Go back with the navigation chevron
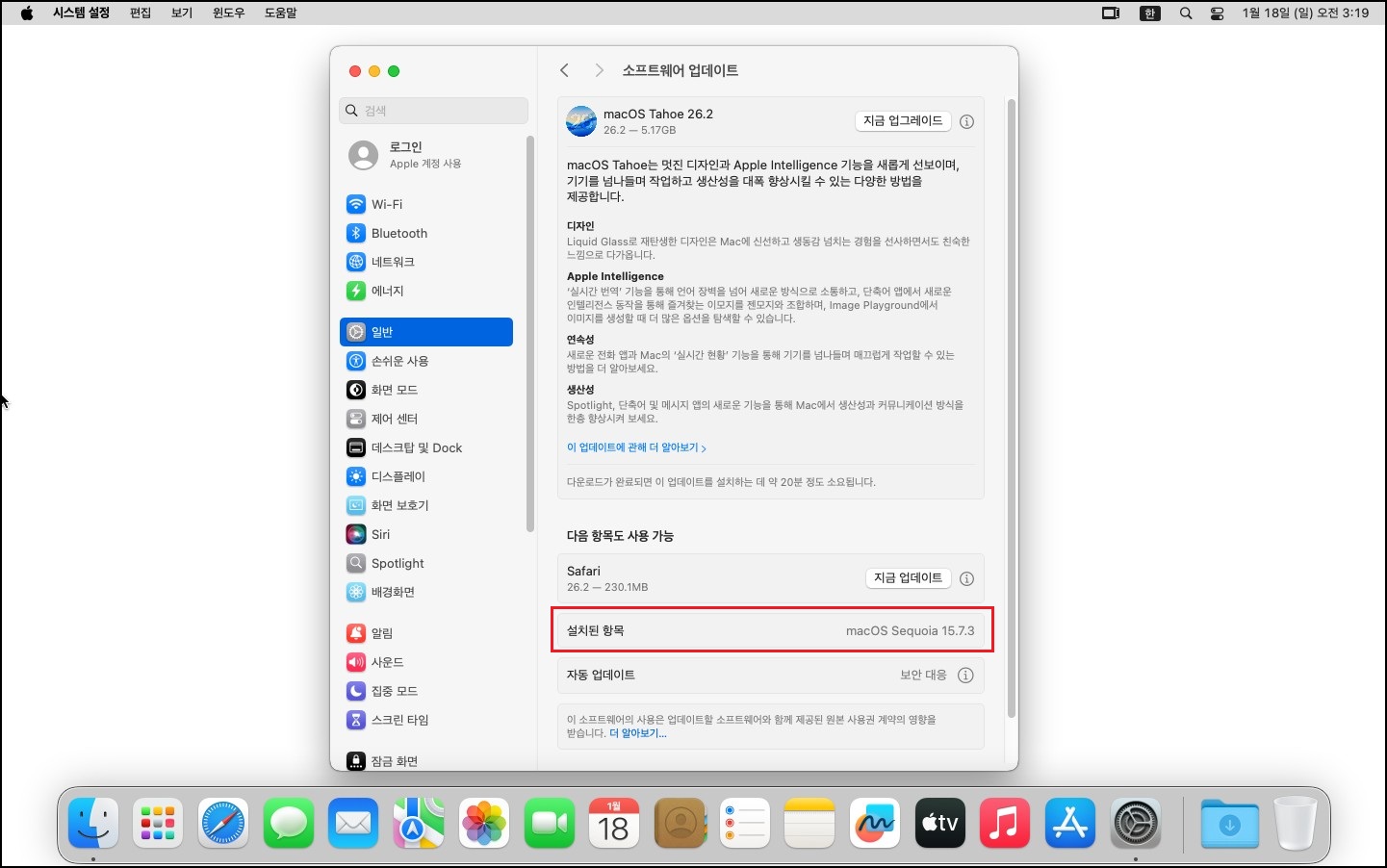Screen dimensions: 1387x868 (565, 70)
